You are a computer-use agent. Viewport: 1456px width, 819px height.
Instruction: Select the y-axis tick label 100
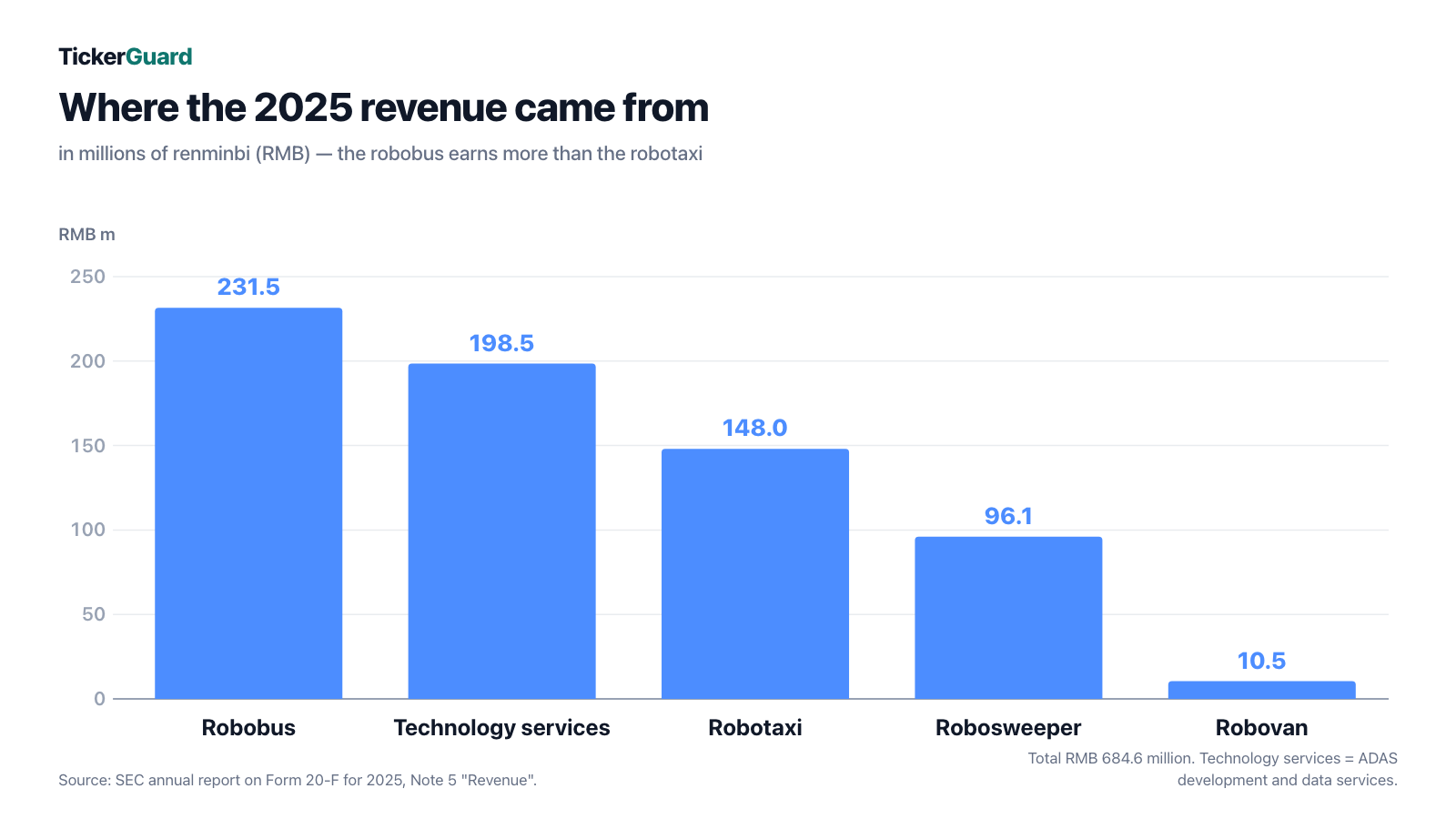coord(87,530)
